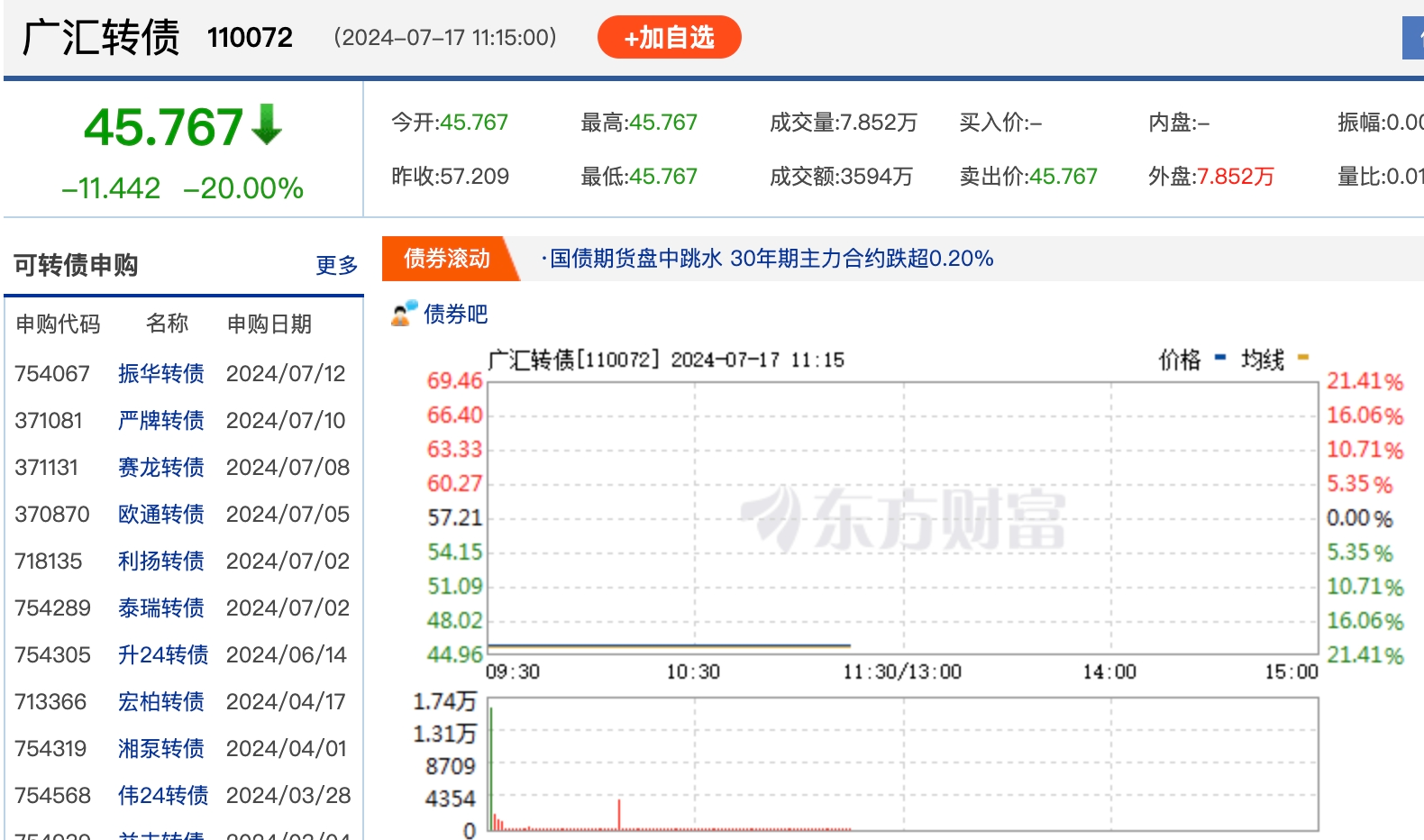The height and width of the screenshot is (840, 1424).
Task: Click the chart title 广汇转债[110072]
Action: [x=574, y=360]
